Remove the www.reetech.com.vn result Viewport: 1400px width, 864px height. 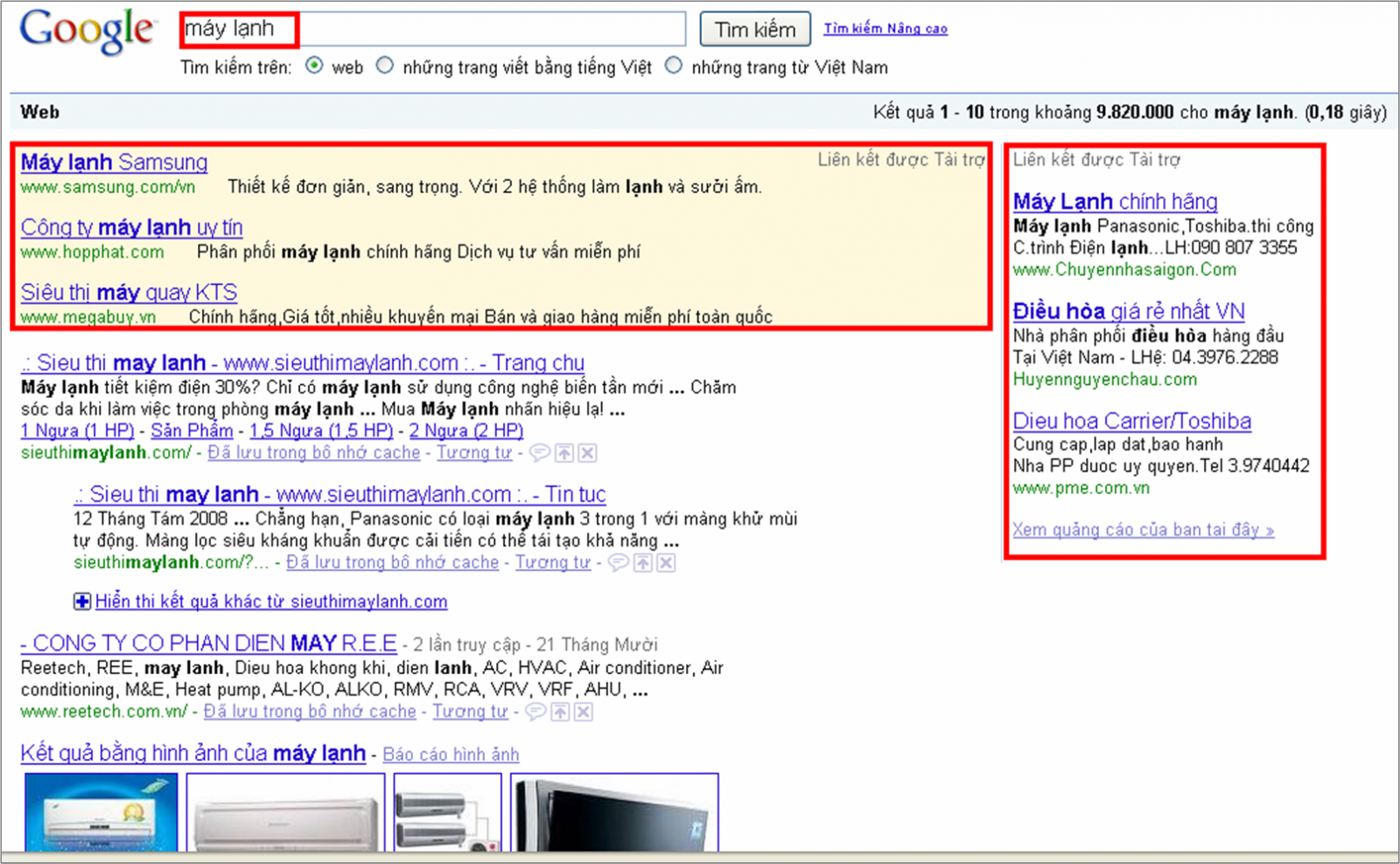pos(584,712)
